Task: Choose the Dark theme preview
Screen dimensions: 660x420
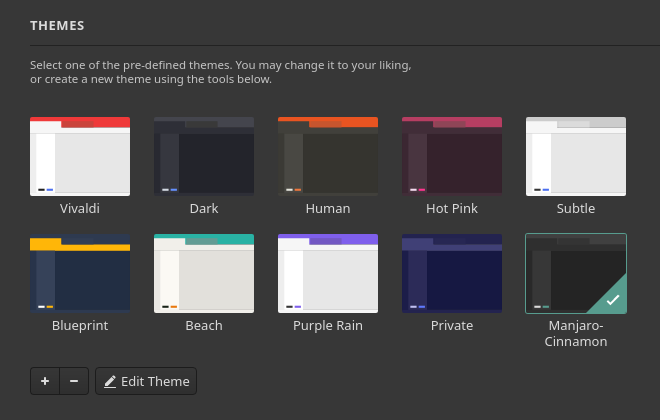Action: click(x=204, y=156)
